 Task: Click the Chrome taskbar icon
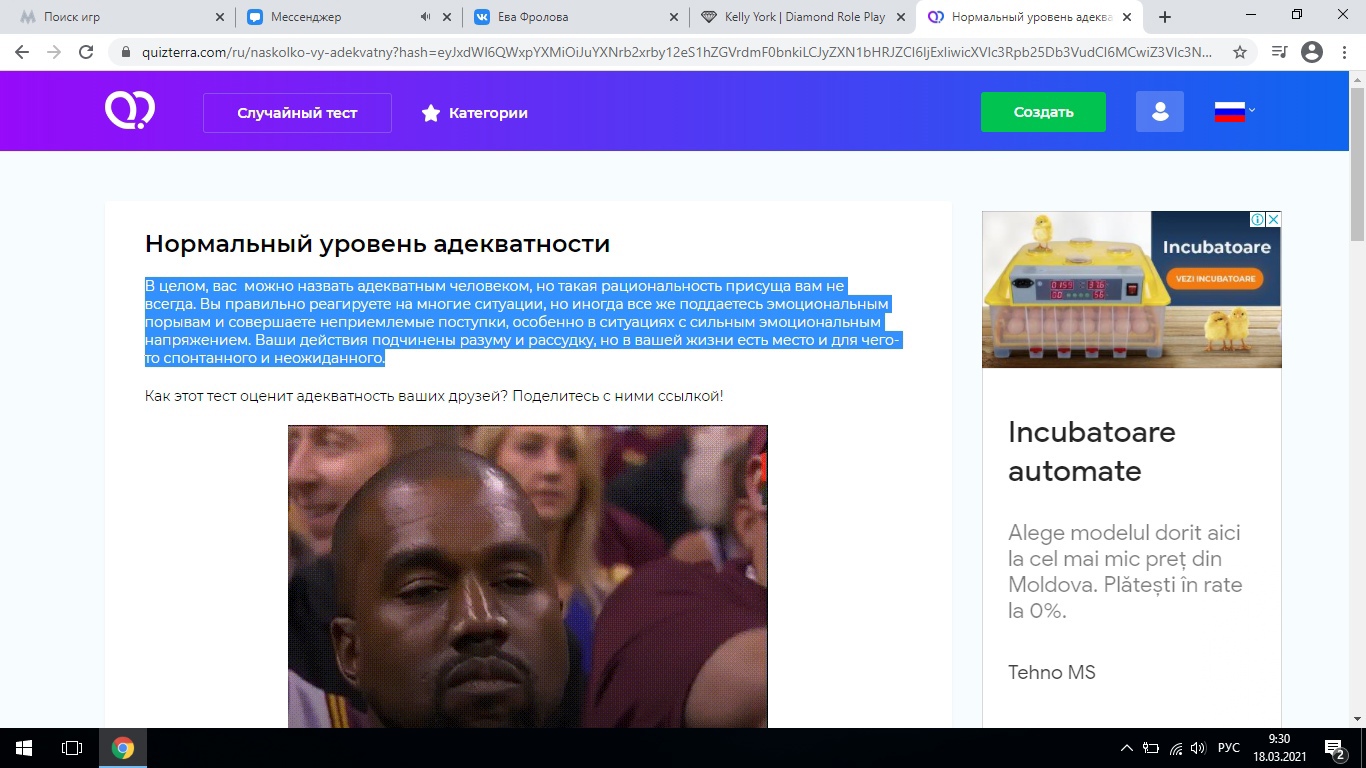[x=123, y=748]
